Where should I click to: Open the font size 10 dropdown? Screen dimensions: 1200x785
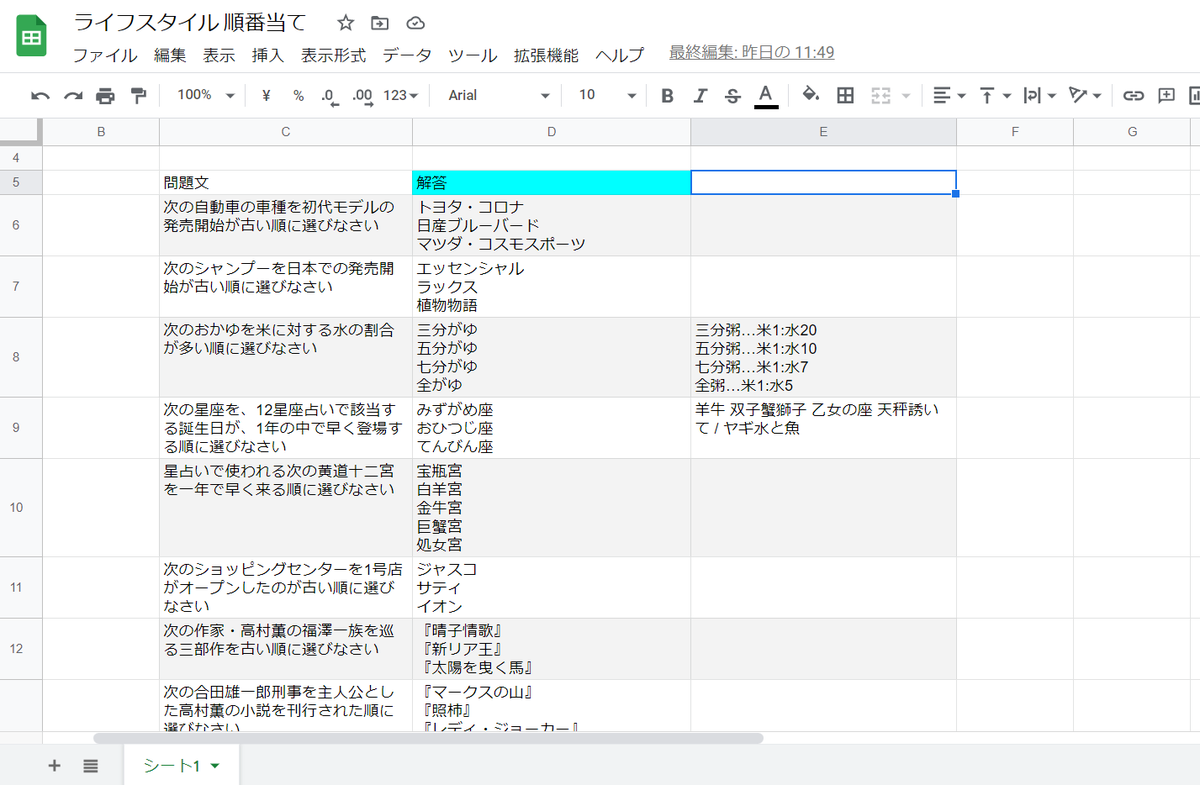tap(607, 95)
